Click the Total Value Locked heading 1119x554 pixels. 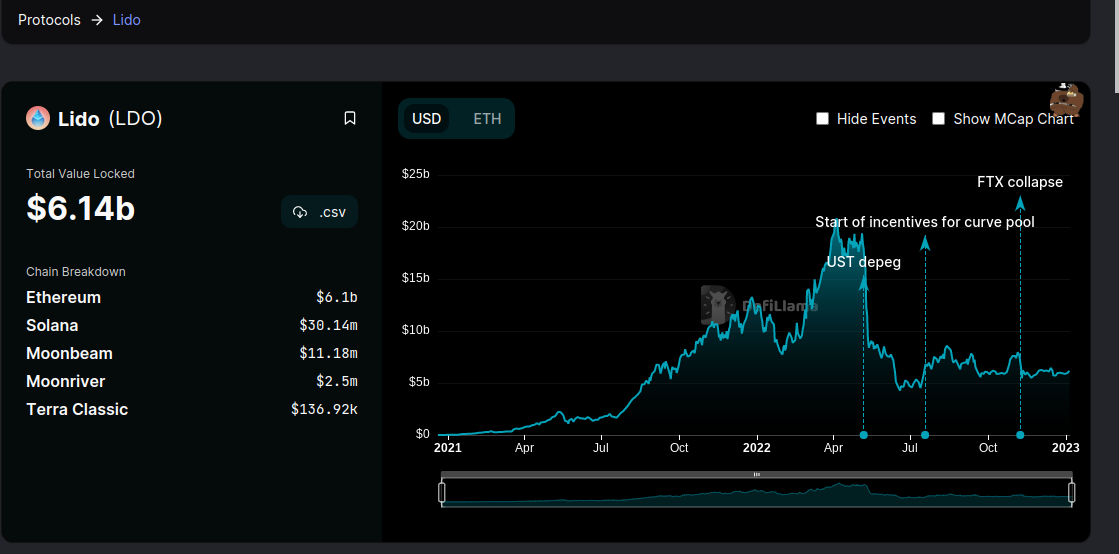click(81, 173)
